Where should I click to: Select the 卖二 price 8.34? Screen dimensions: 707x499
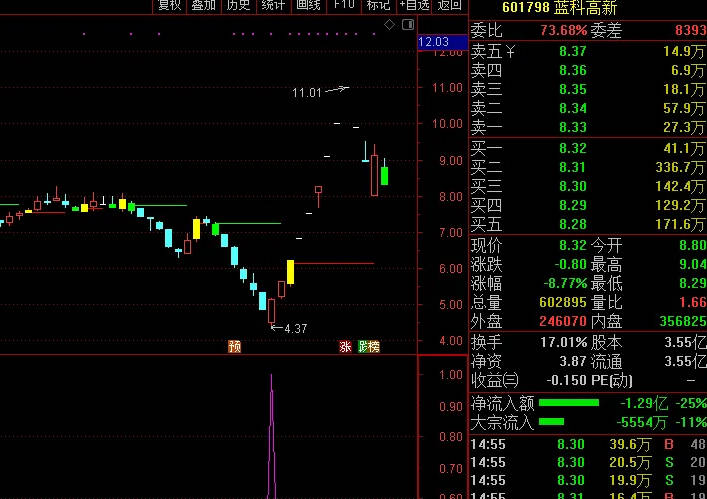click(x=573, y=108)
